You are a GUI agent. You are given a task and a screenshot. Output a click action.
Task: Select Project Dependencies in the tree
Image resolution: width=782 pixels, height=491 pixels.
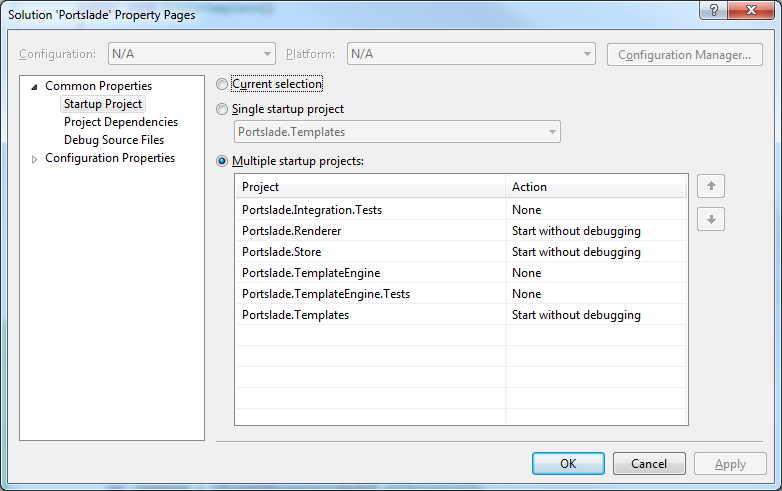tap(121, 122)
